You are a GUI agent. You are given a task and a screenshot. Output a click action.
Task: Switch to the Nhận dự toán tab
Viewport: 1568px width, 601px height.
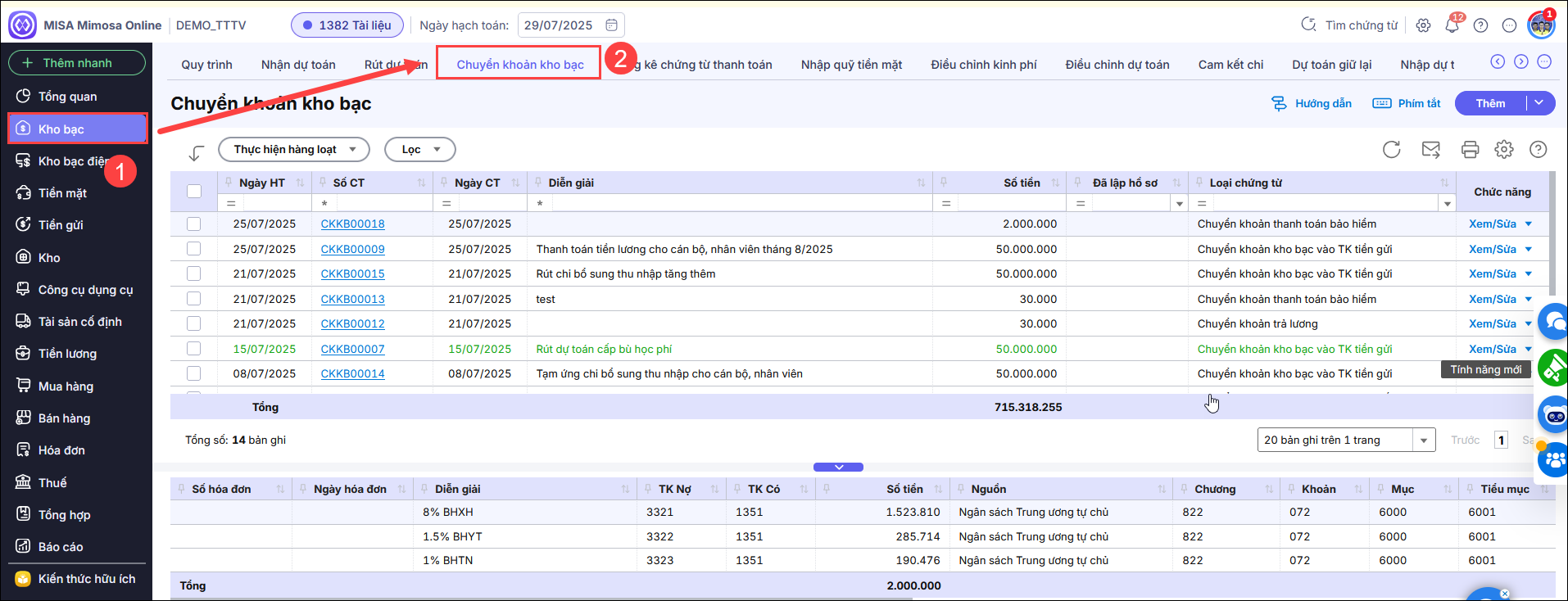coord(298,65)
